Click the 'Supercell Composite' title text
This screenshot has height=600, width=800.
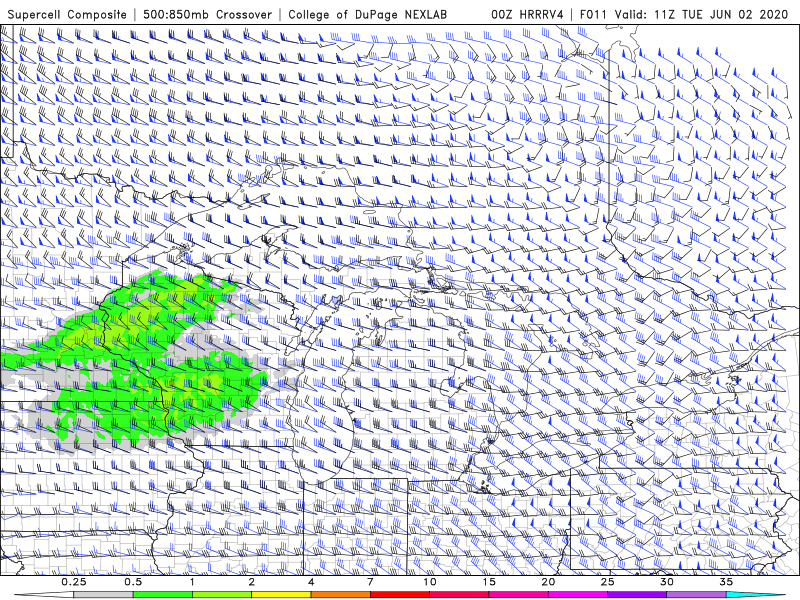pyautogui.click(x=67, y=15)
